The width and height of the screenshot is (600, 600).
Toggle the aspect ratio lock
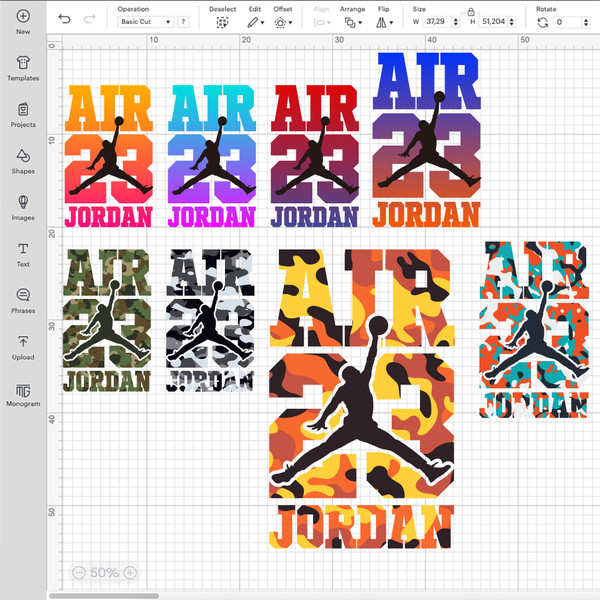pyautogui.click(x=471, y=12)
